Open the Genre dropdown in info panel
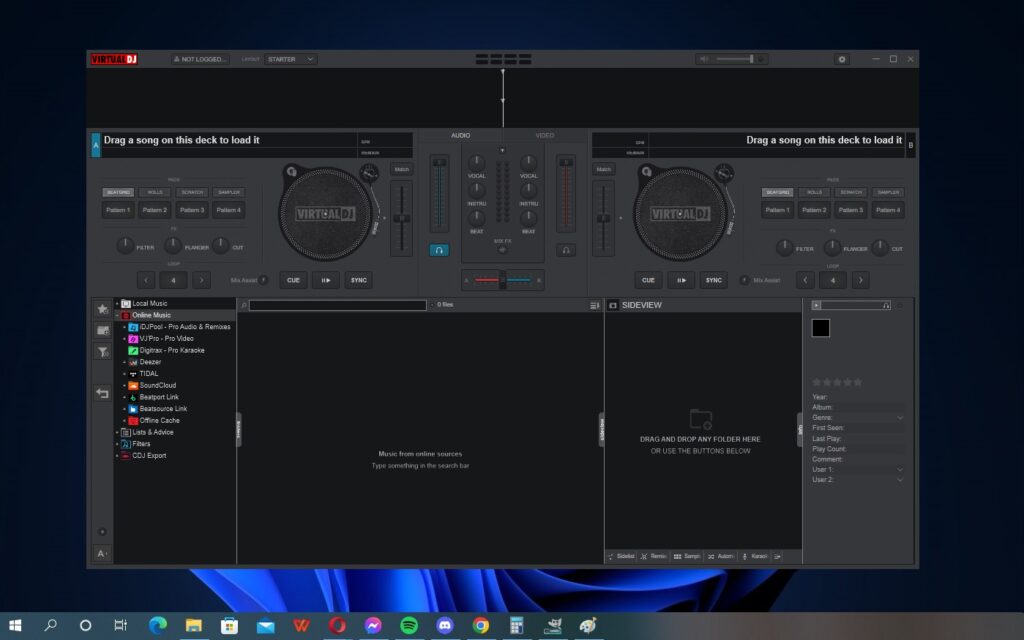The width and height of the screenshot is (1024, 640). 899,417
